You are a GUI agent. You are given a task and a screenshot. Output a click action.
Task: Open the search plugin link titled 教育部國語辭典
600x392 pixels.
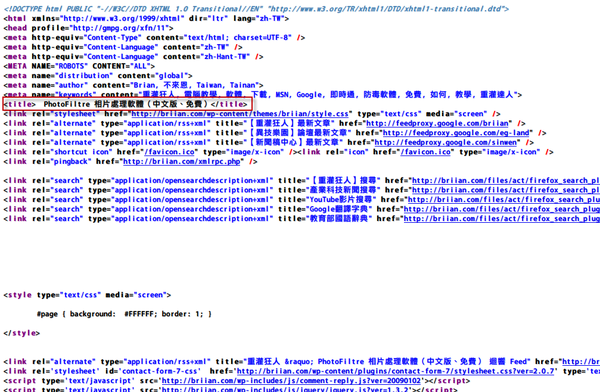(x=502, y=219)
